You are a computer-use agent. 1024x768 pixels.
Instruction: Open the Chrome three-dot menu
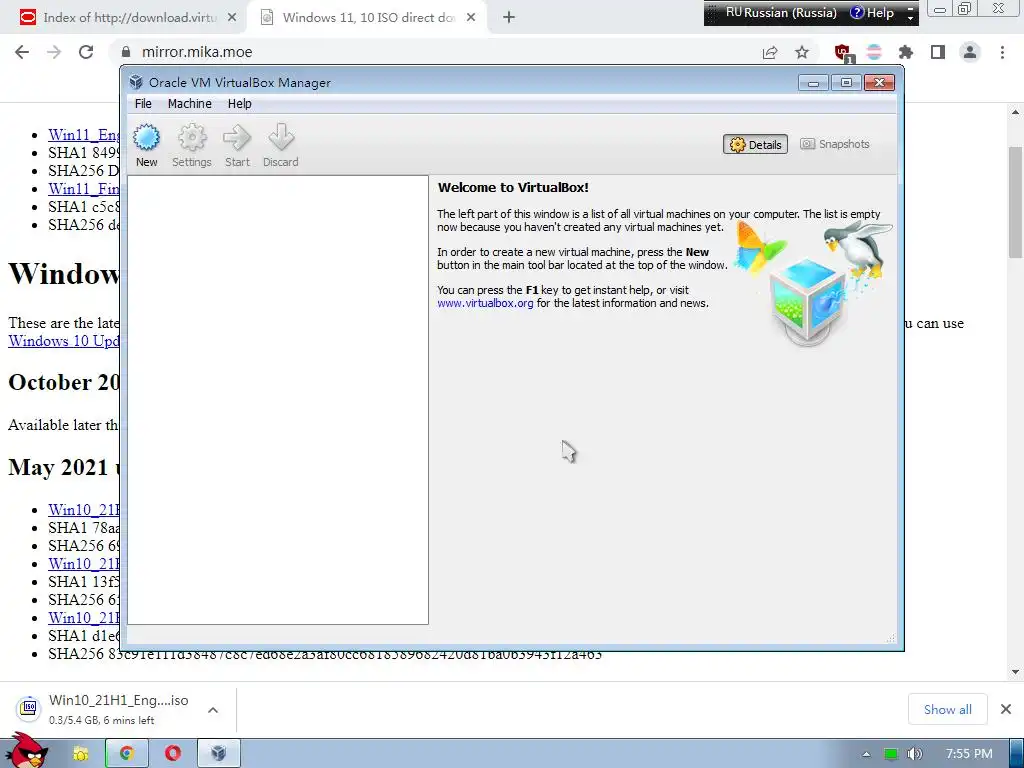click(1002, 52)
